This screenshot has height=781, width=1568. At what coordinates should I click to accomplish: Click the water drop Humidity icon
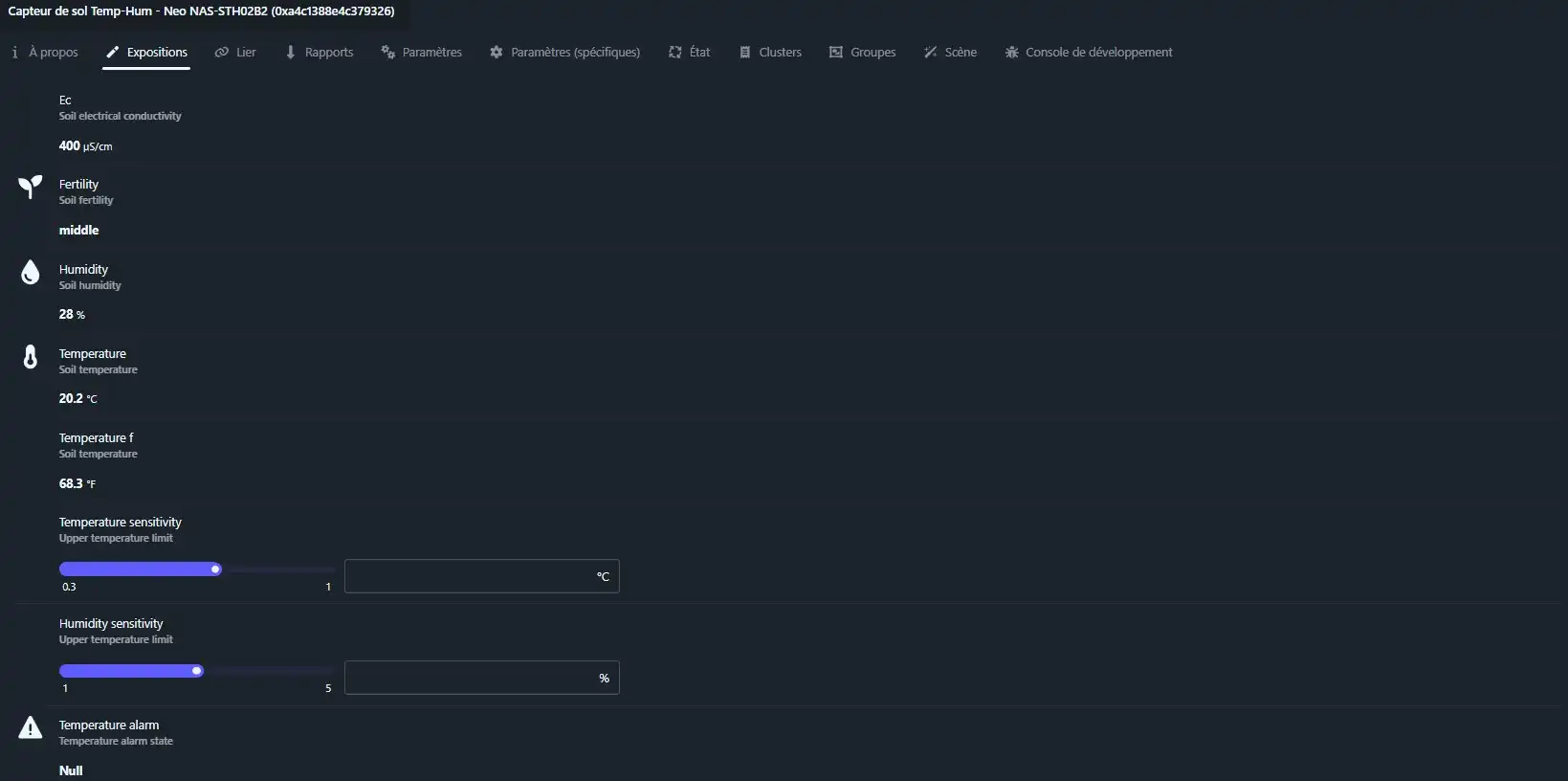(x=31, y=273)
